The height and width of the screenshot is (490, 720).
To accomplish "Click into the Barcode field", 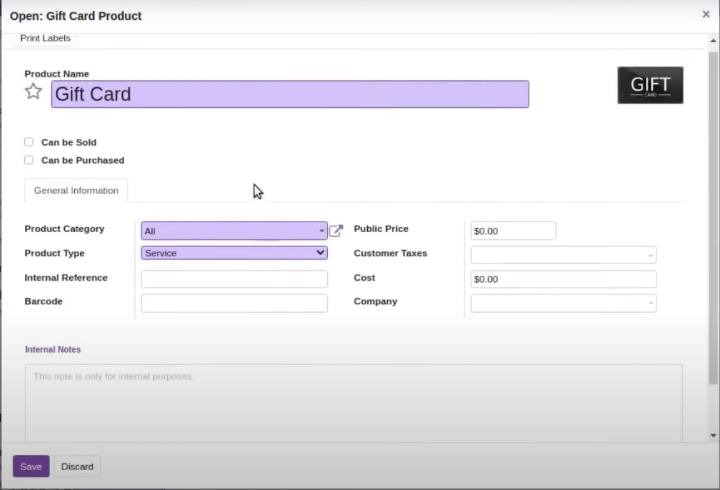I will click(x=234, y=303).
